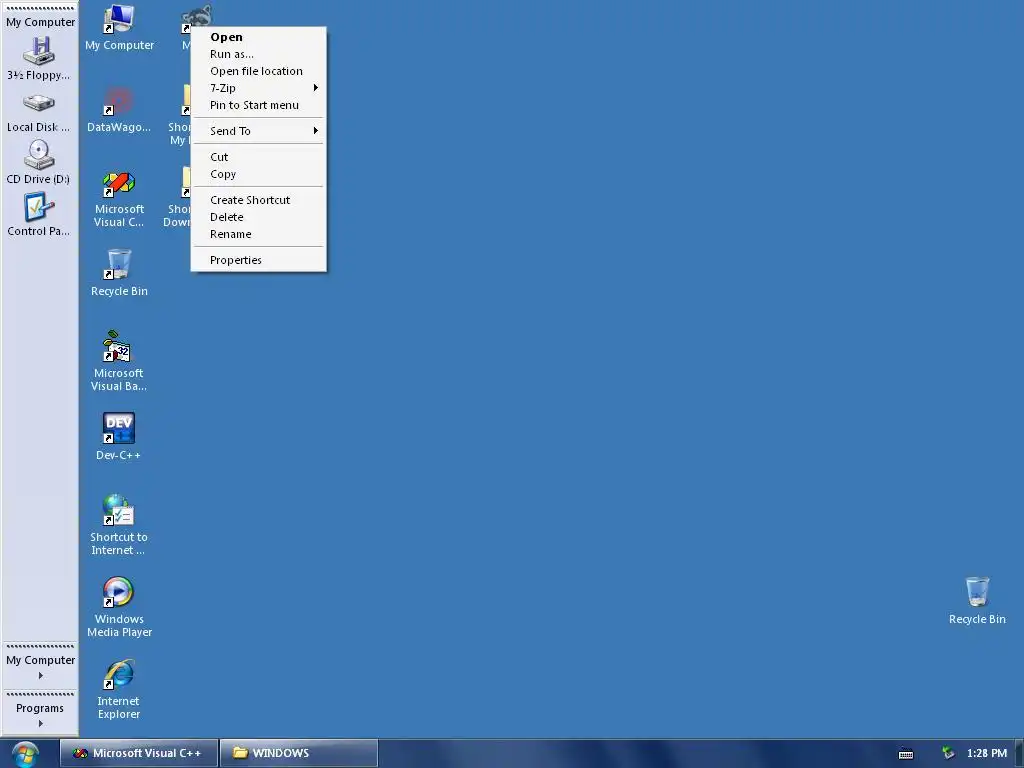Open Local Disk in sidebar
1024x768 pixels.
[x=39, y=113]
